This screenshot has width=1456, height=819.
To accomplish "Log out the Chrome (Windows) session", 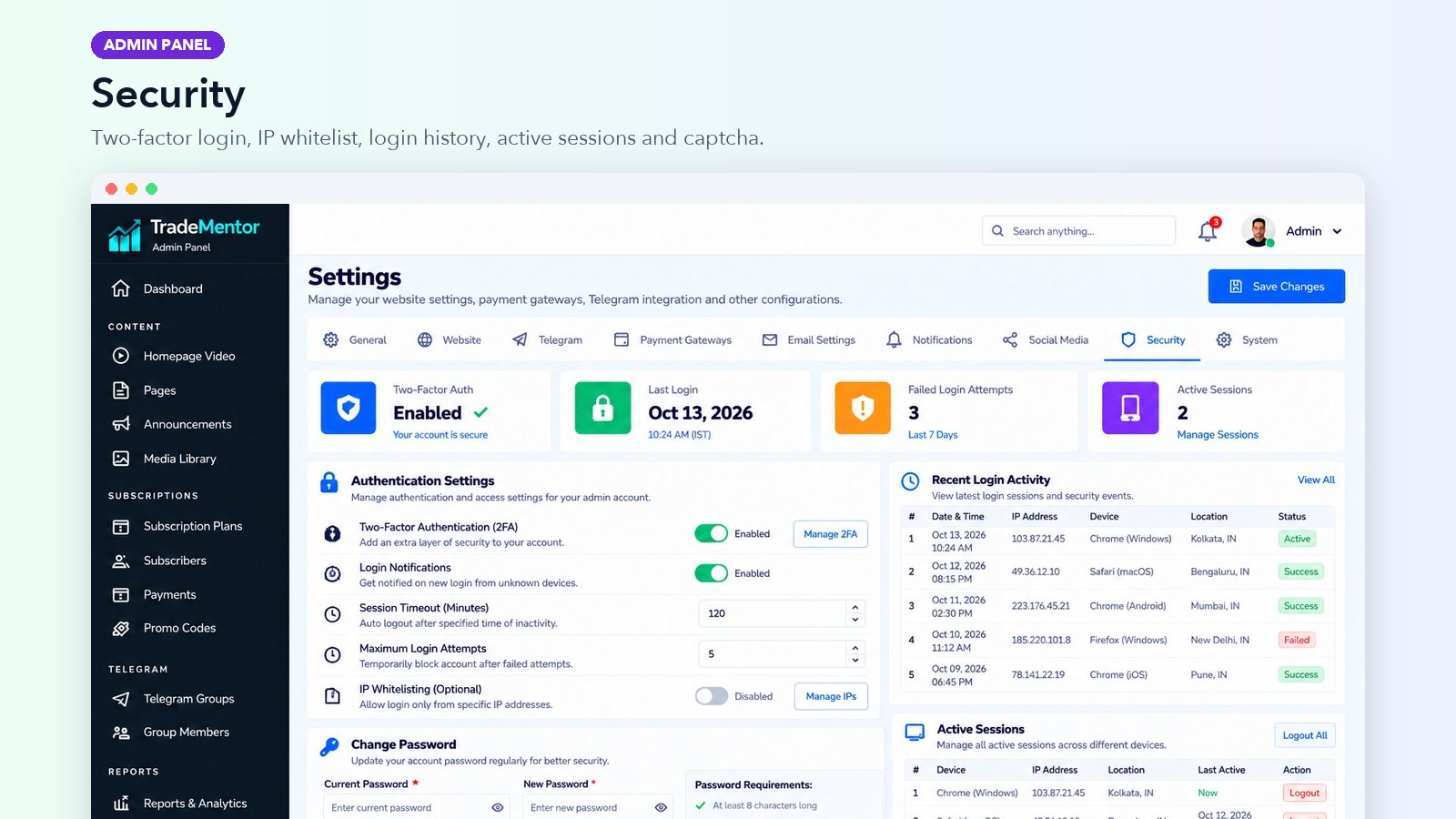I will [x=1304, y=794].
